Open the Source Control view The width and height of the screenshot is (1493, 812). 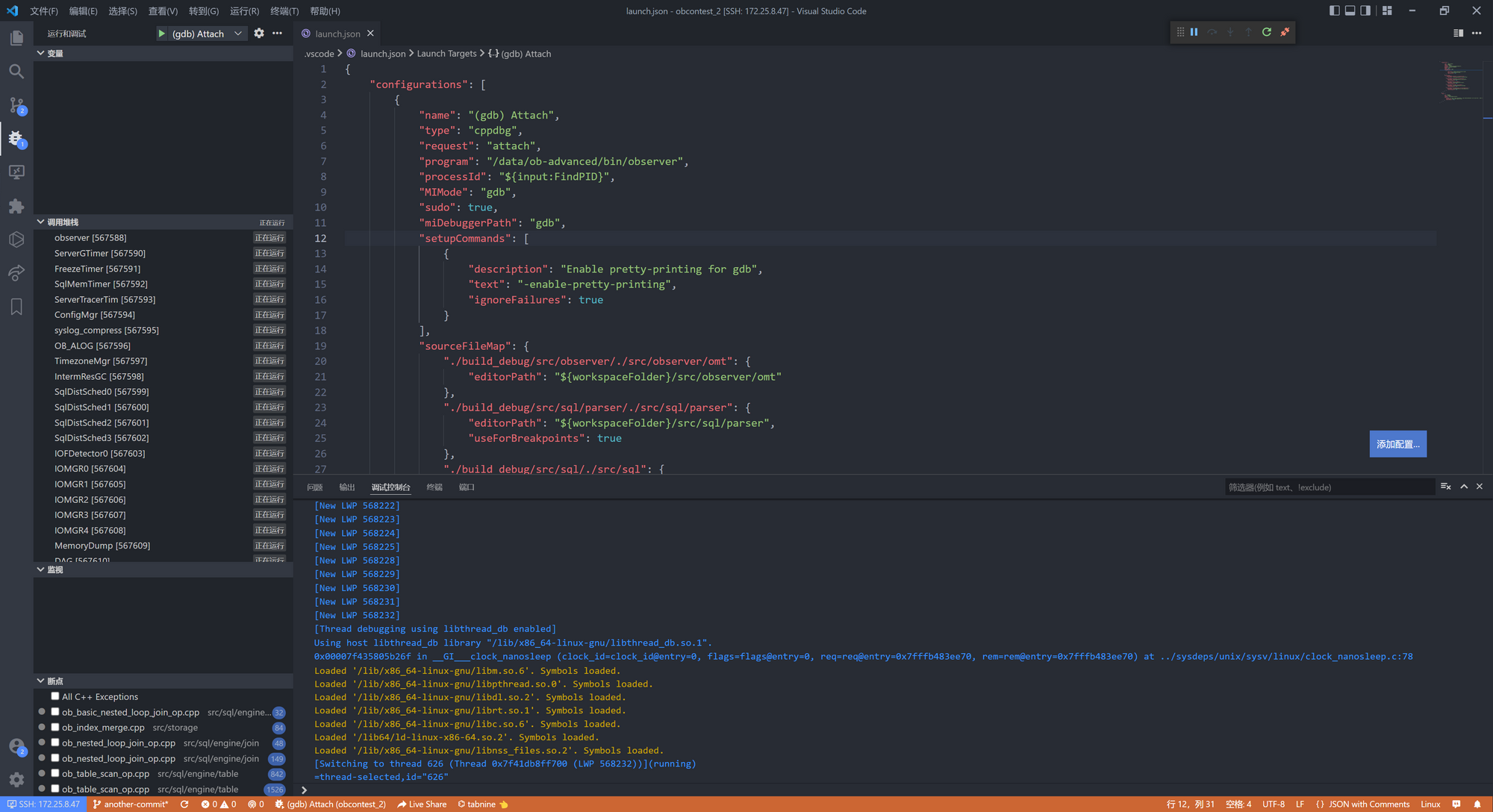[x=16, y=105]
